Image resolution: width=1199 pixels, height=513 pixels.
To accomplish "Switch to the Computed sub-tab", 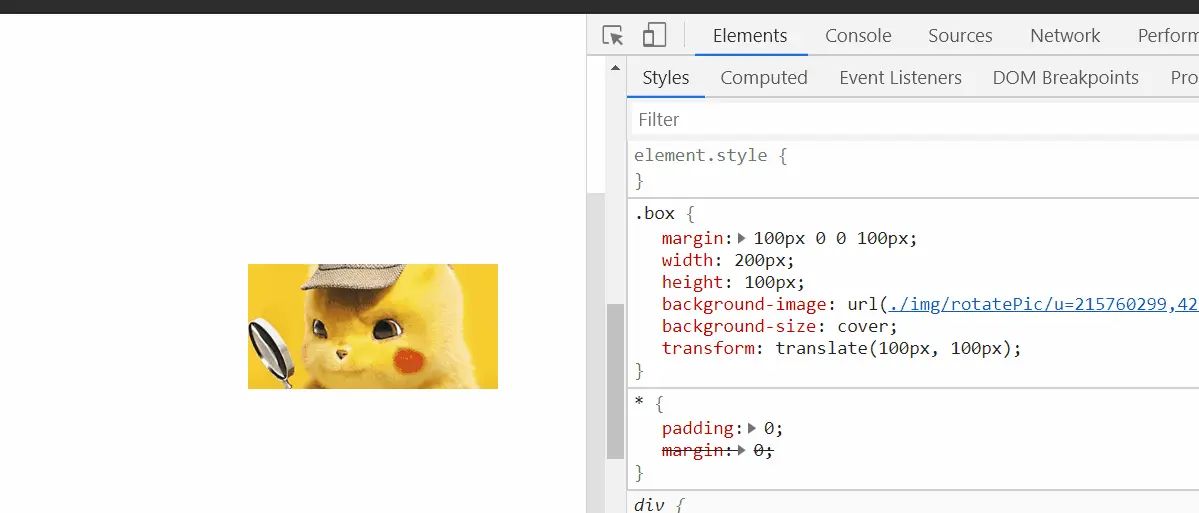I will click(x=764, y=78).
